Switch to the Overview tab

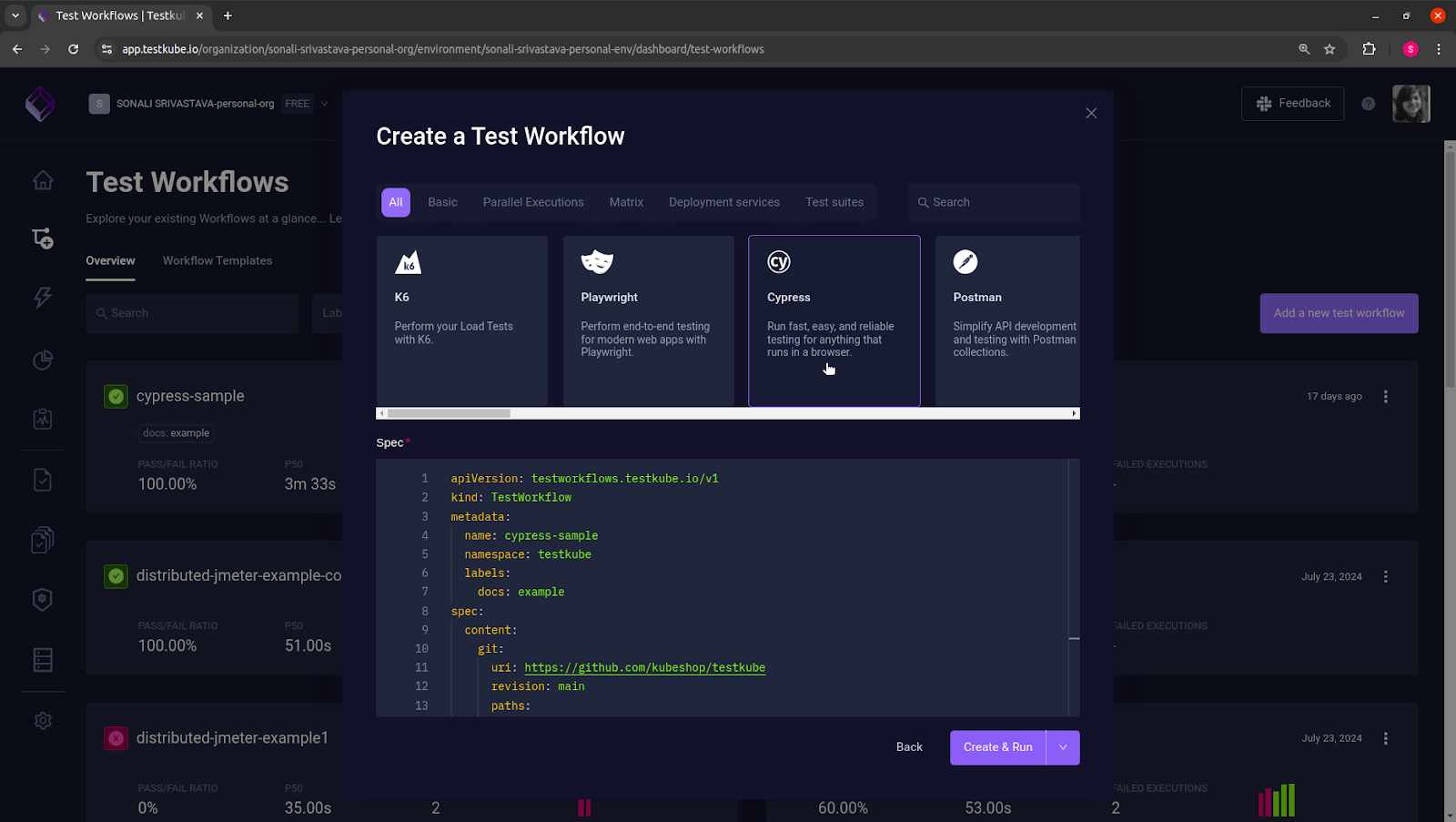[x=110, y=261]
